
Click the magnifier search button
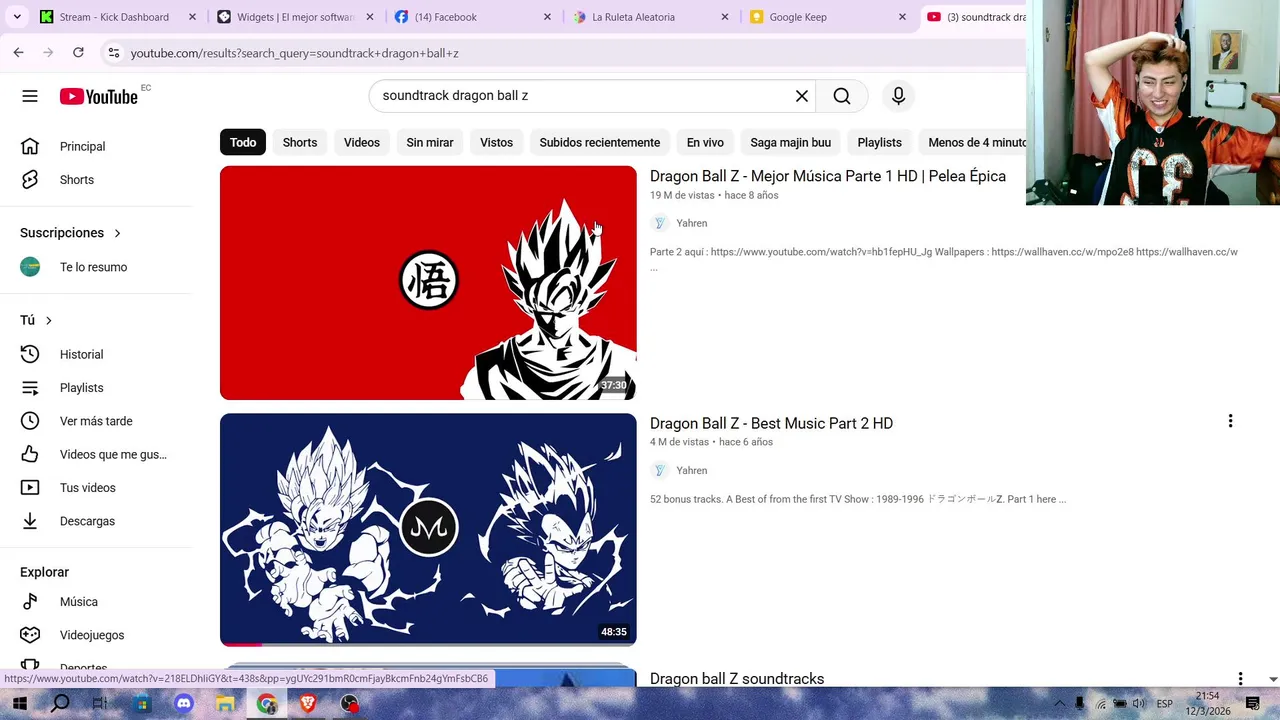(842, 96)
